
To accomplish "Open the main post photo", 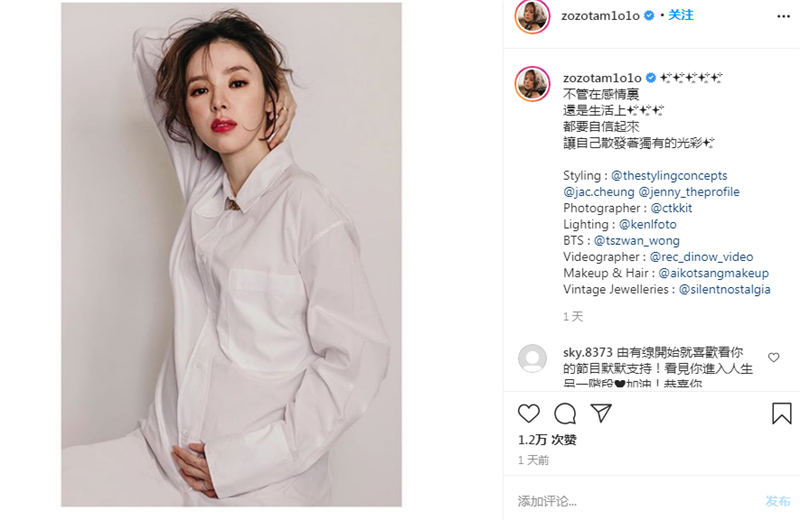I will pos(231,255).
